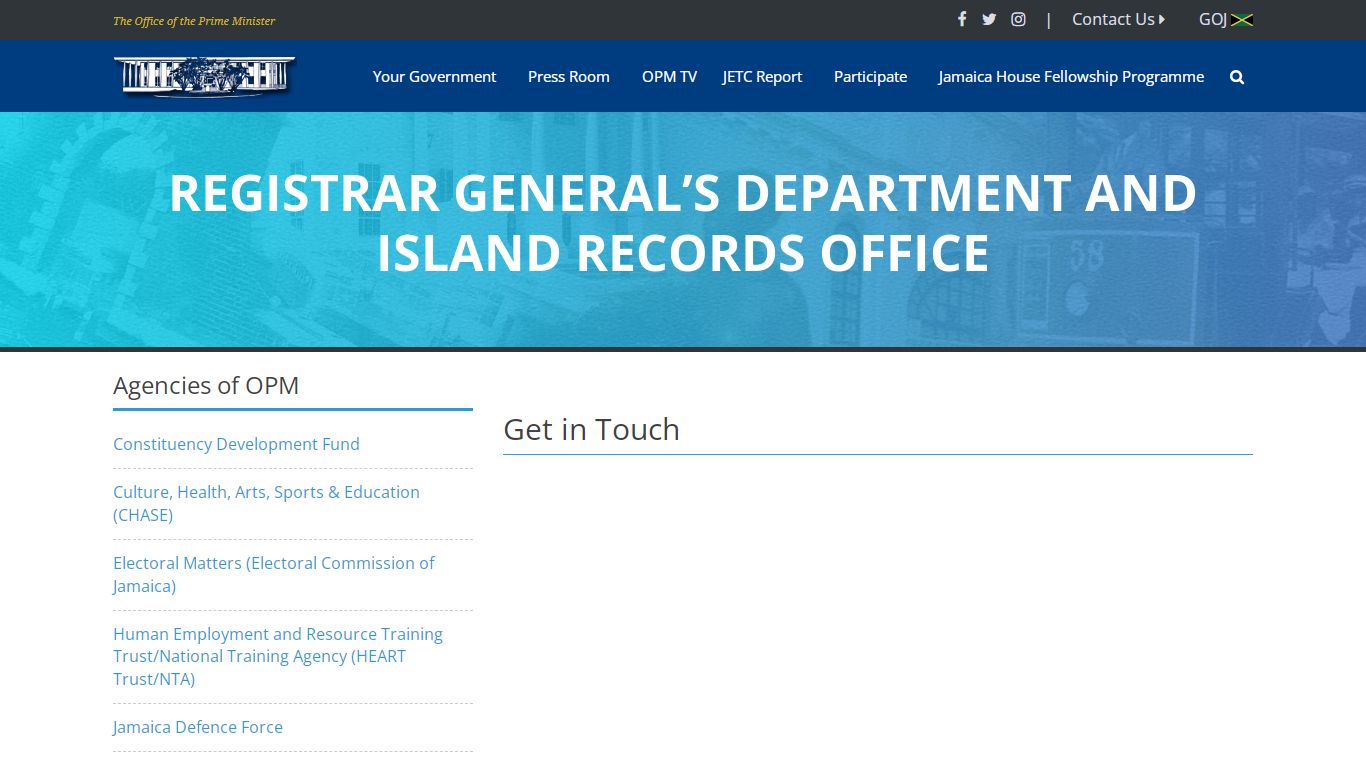Open the Instagram profile icon

[x=1018, y=19]
